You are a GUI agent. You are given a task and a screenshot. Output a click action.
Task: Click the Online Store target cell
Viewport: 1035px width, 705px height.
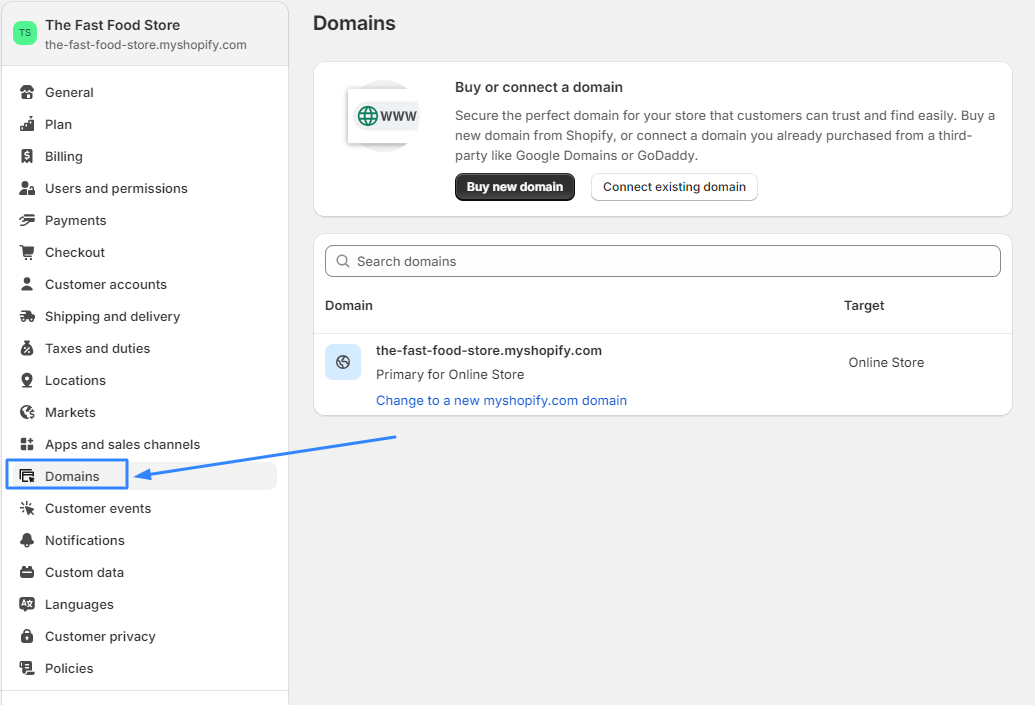886,362
